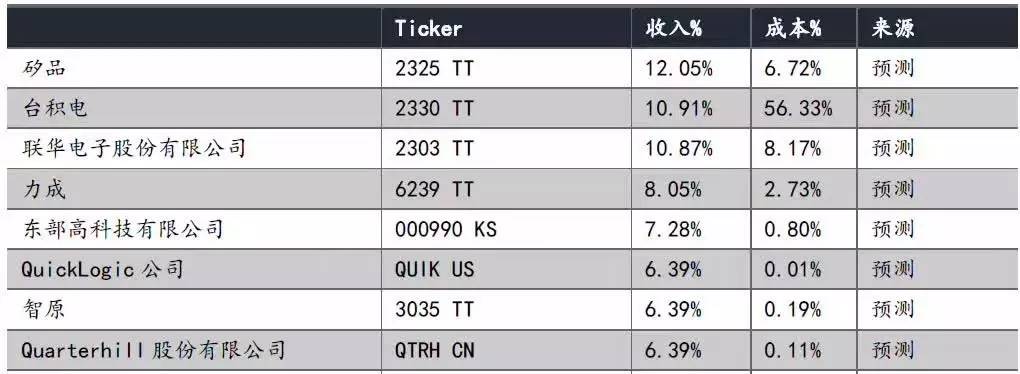
Task: Click the 矽品 company name cell
Action: tap(44, 68)
